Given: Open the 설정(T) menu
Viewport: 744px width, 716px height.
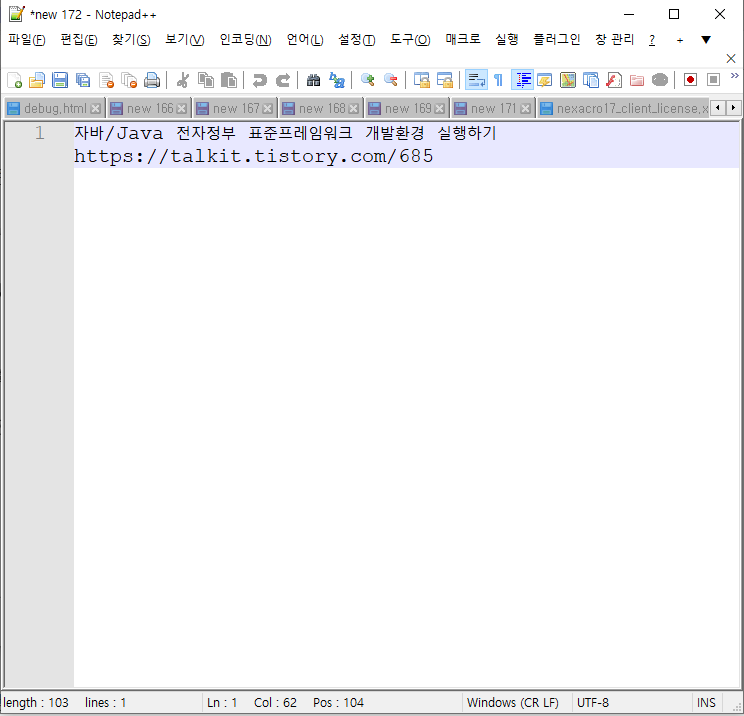Looking at the screenshot, I should (356, 39).
